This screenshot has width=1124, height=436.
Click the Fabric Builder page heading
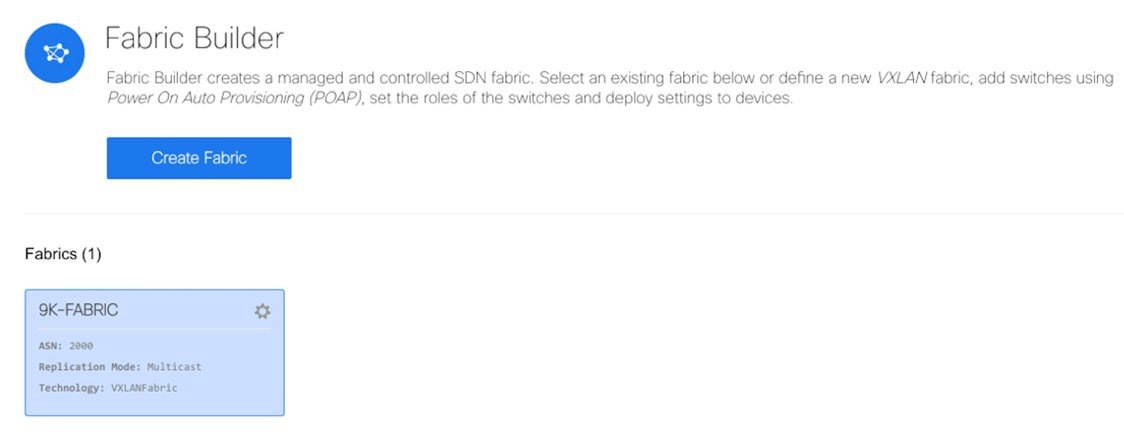tap(194, 38)
